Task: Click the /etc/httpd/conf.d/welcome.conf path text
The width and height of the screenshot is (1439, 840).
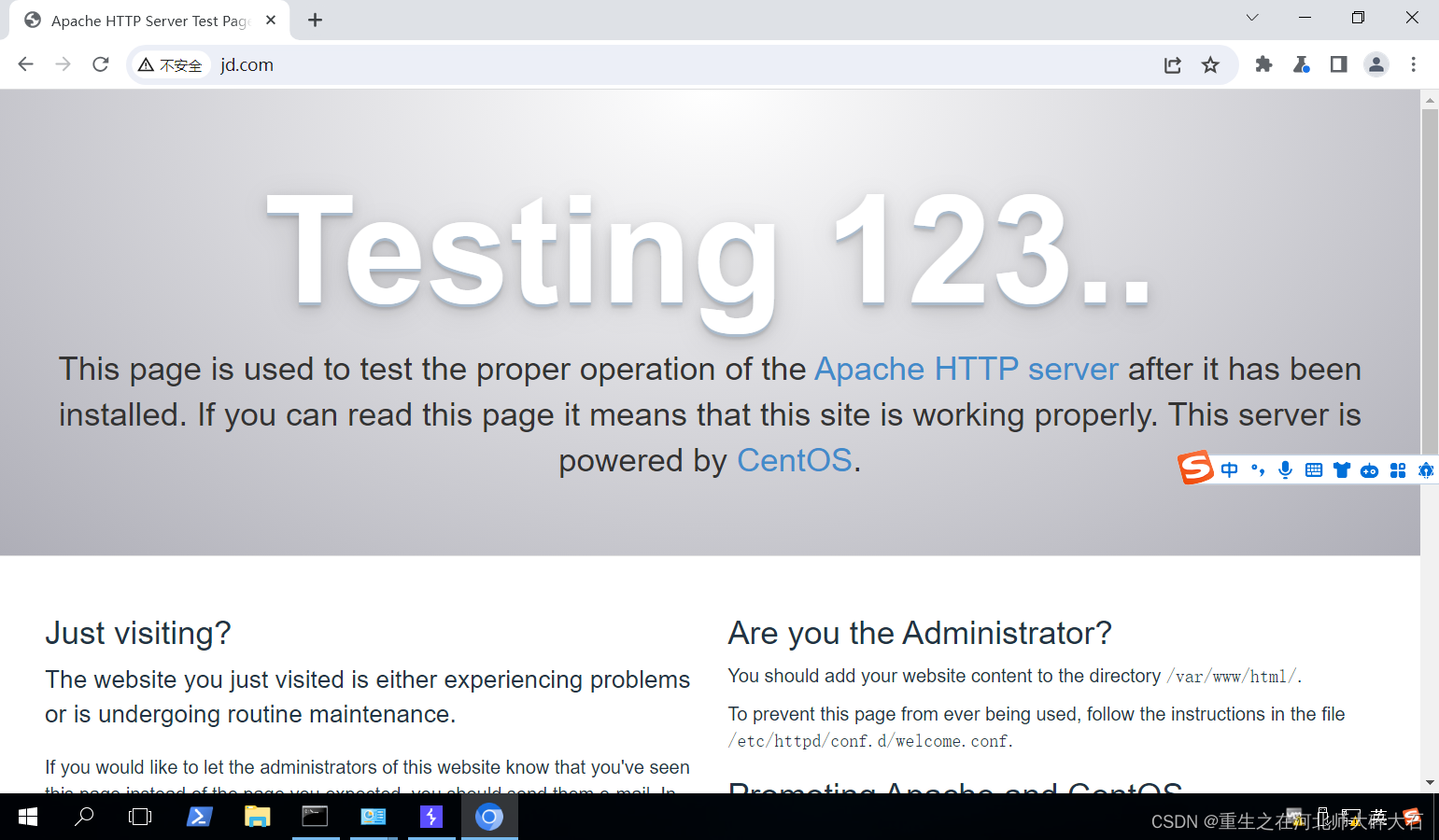Action: (868, 741)
